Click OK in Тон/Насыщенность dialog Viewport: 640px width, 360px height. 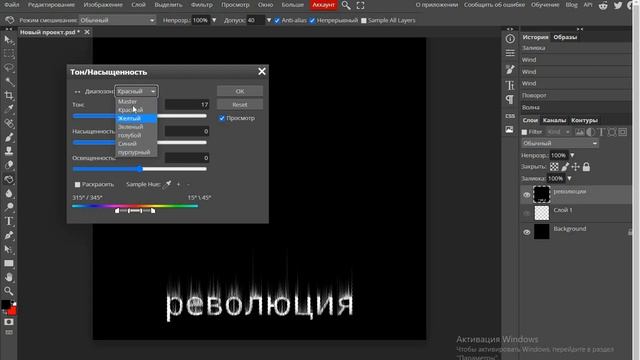tap(240, 91)
